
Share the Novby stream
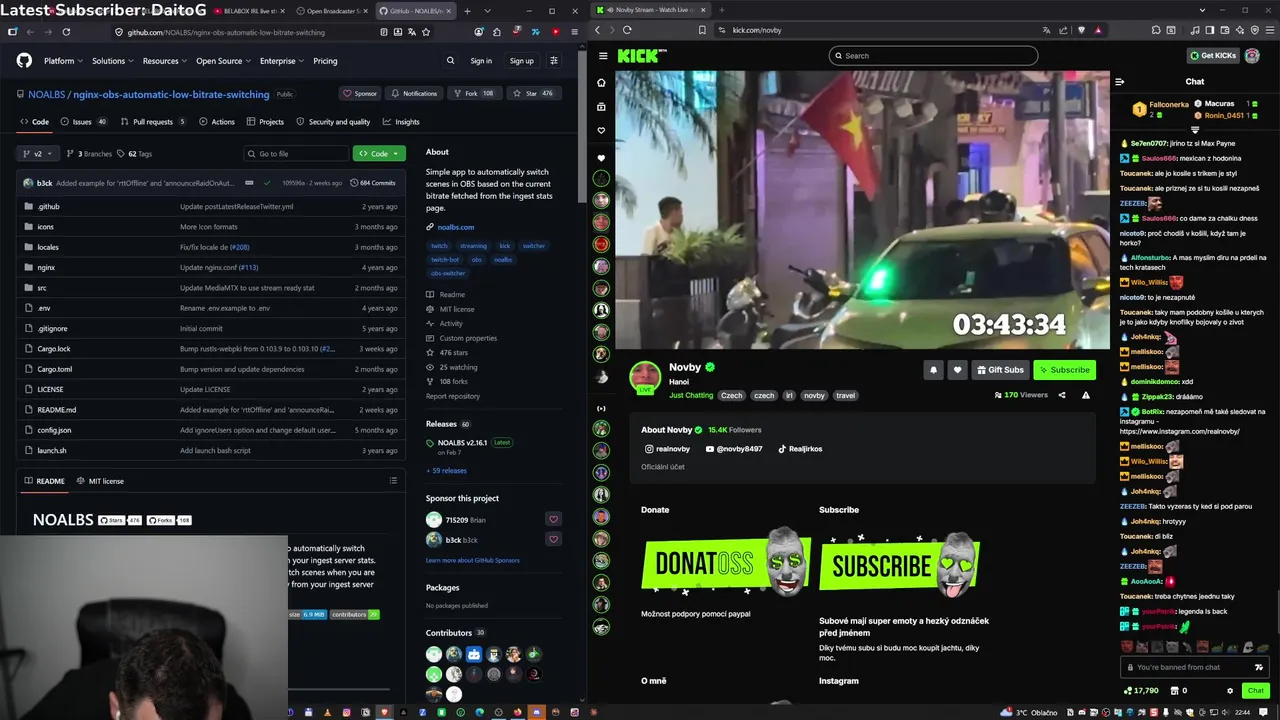[x=1062, y=395]
